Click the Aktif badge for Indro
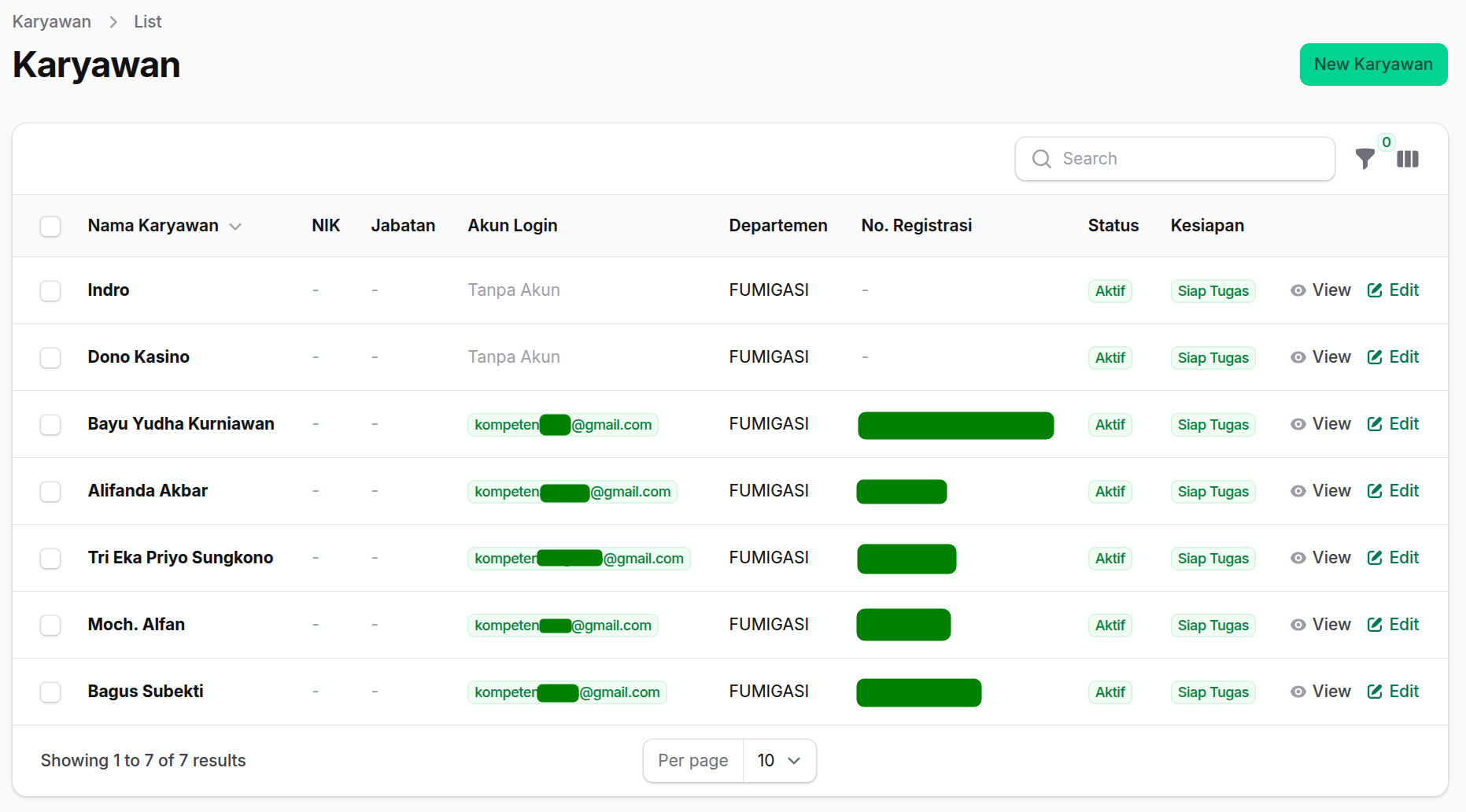This screenshot has width=1466, height=812. 1110,291
